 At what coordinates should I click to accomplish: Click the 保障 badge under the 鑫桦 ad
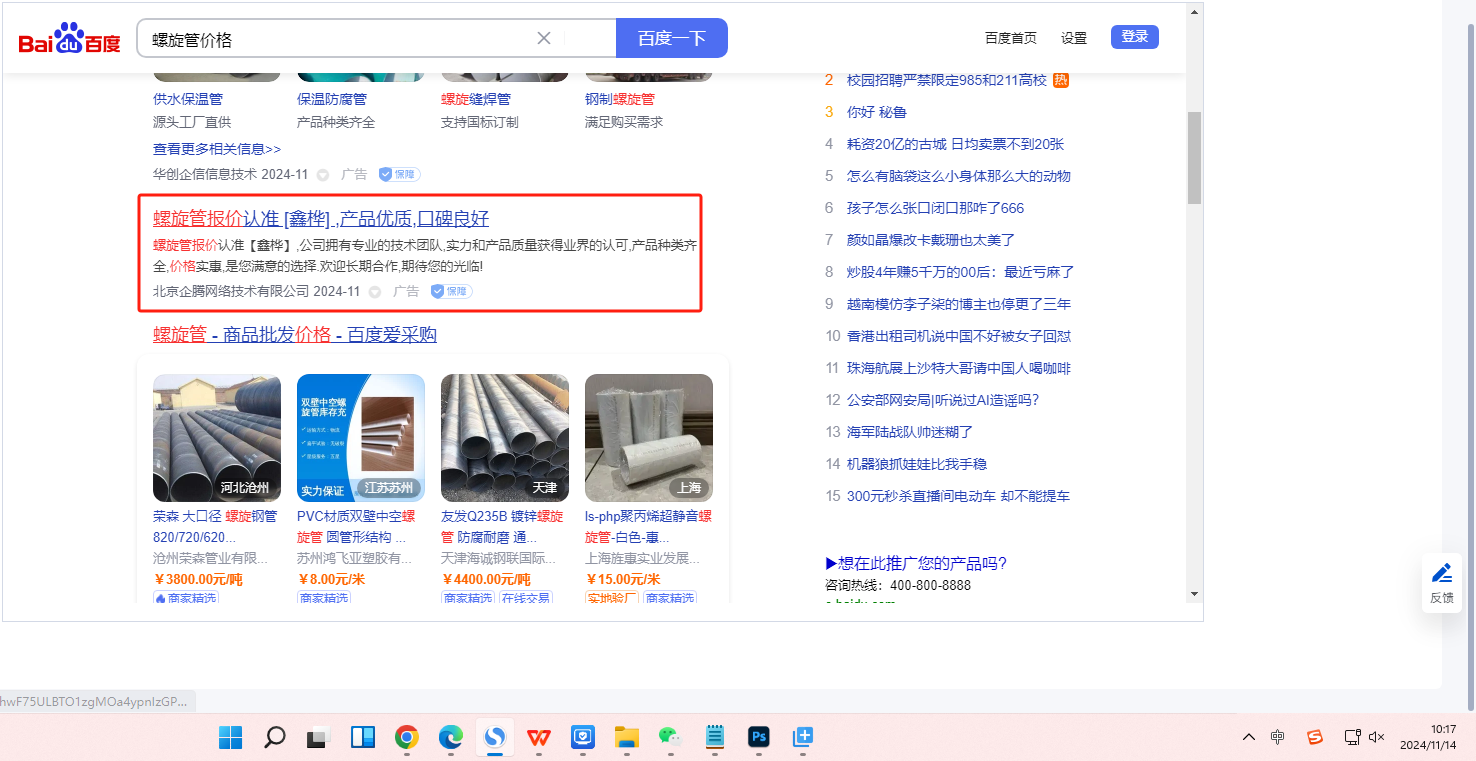coord(451,291)
